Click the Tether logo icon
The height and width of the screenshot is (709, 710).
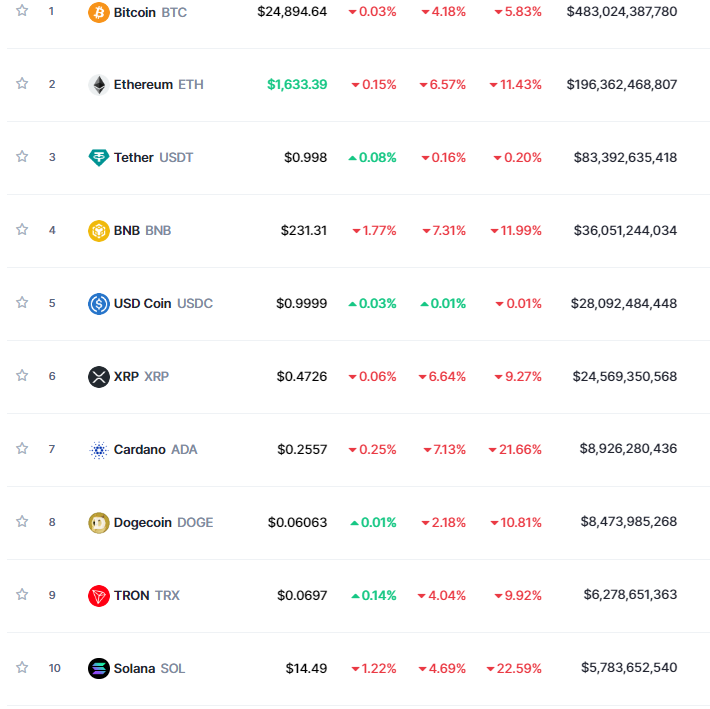[98, 158]
